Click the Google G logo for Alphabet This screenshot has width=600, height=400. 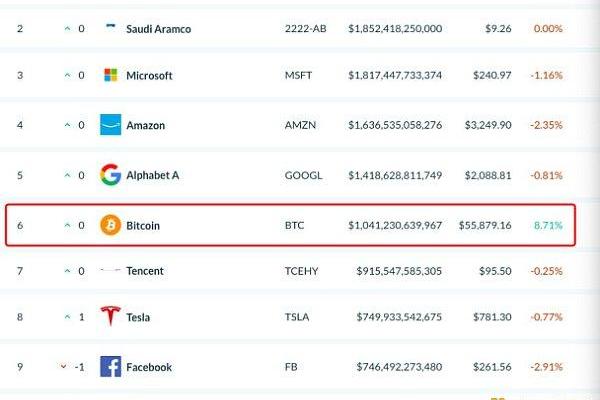click(x=111, y=175)
